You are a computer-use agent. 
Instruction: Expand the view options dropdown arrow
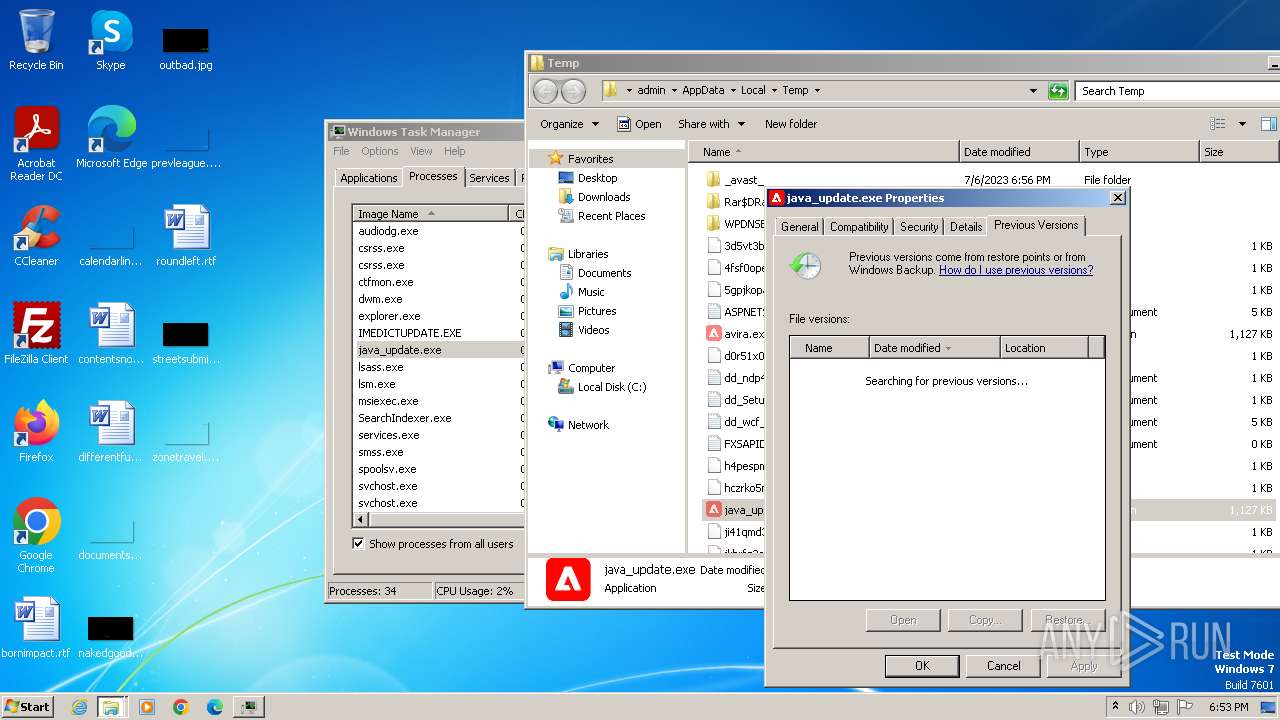1242,124
